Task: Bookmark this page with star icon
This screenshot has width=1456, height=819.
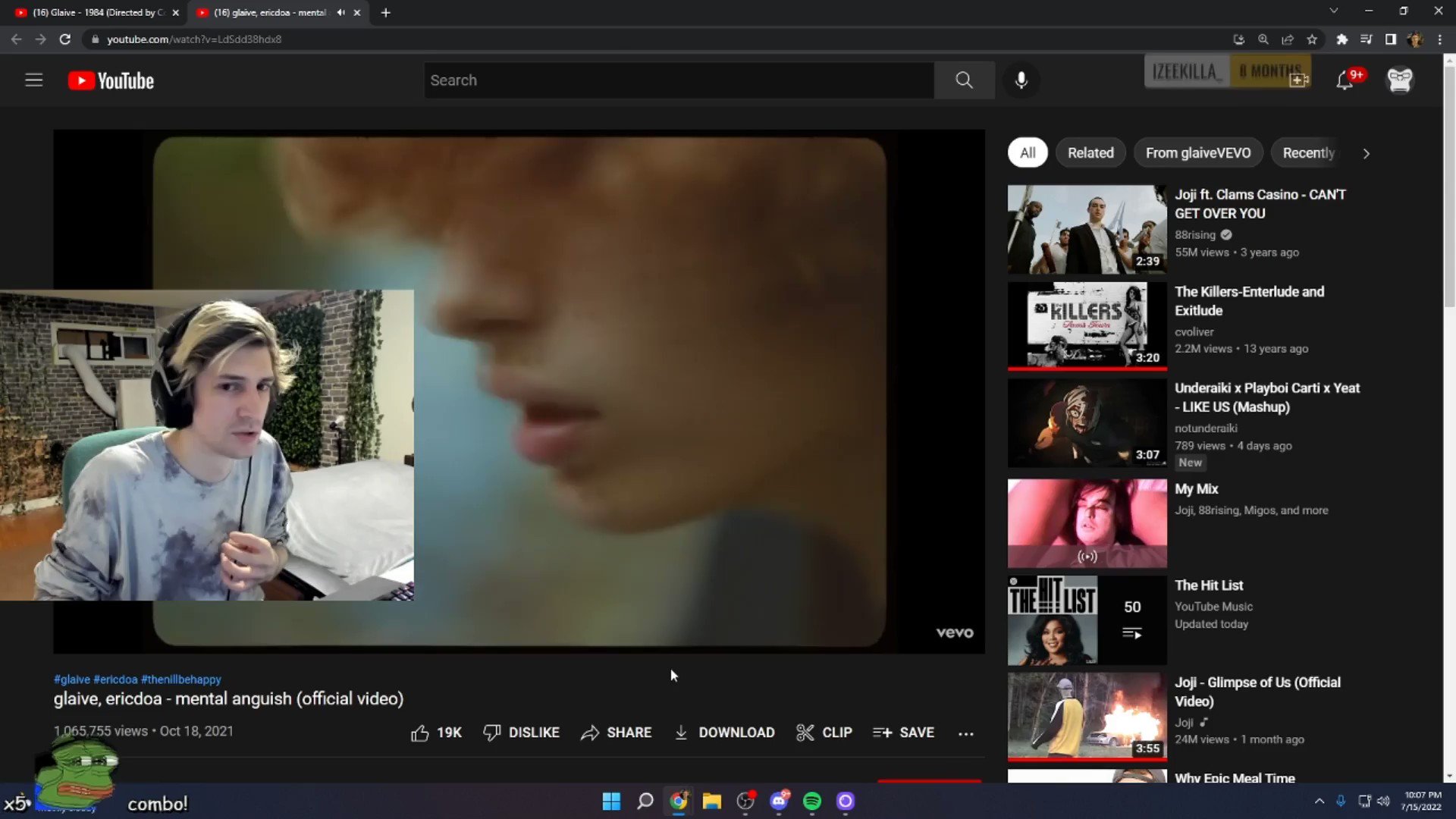Action: [x=1312, y=39]
